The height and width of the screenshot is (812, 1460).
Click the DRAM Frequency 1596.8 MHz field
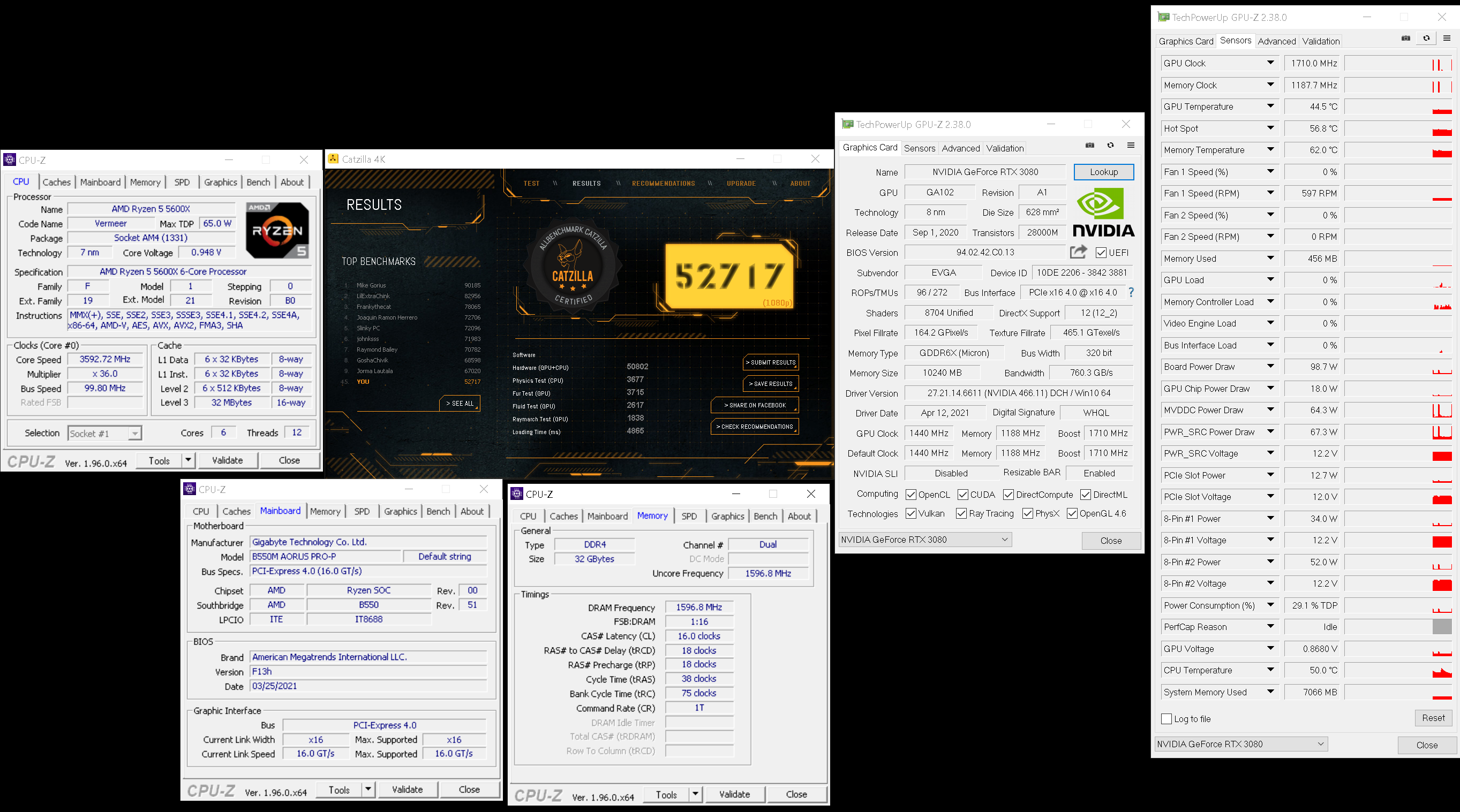tap(699, 607)
